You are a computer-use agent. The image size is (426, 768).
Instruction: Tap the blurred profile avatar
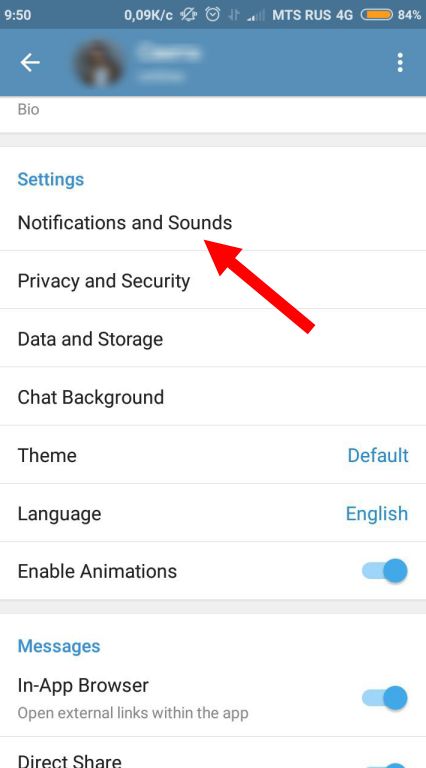(x=99, y=63)
